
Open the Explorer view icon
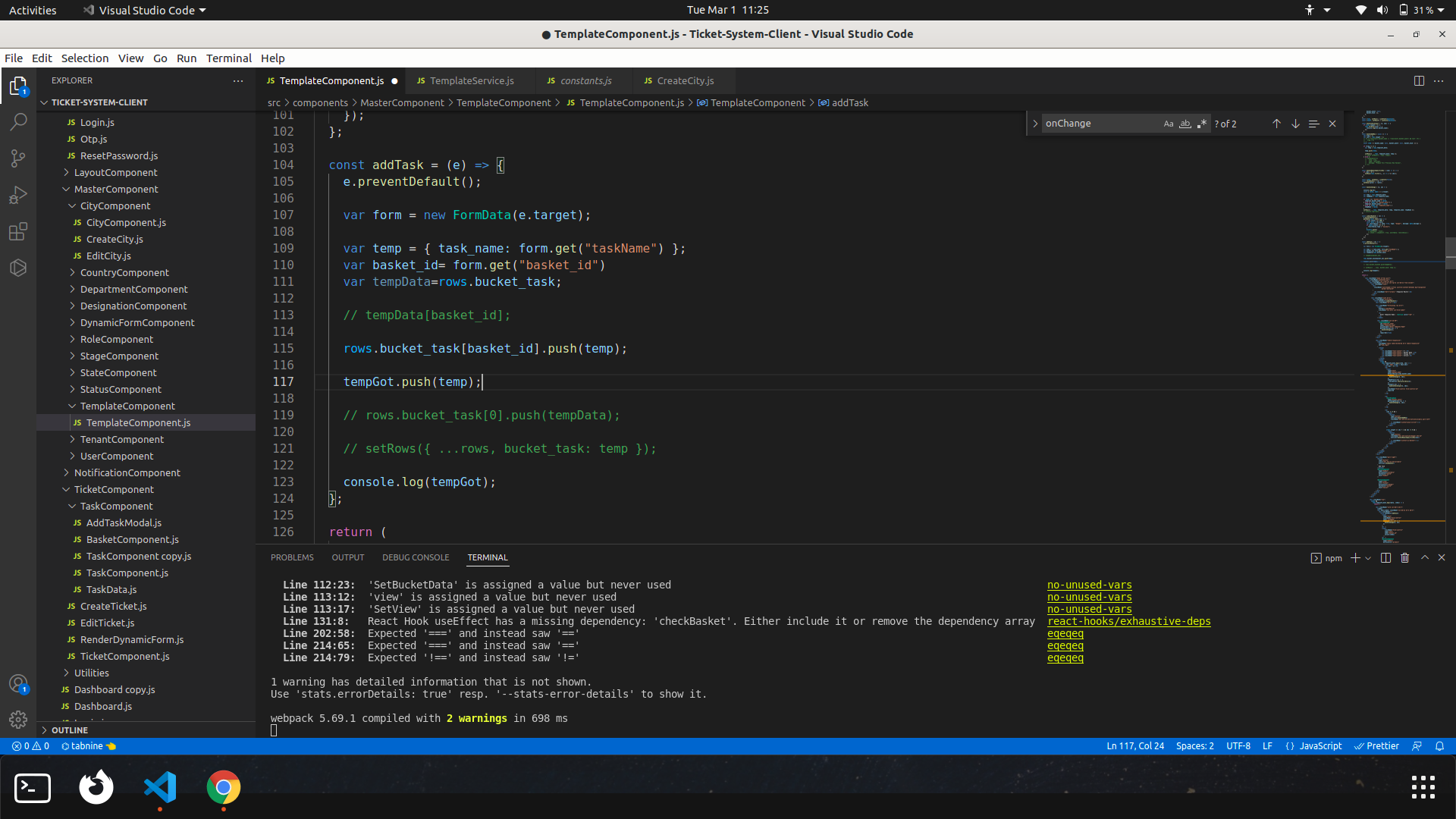tap(18, 86)
